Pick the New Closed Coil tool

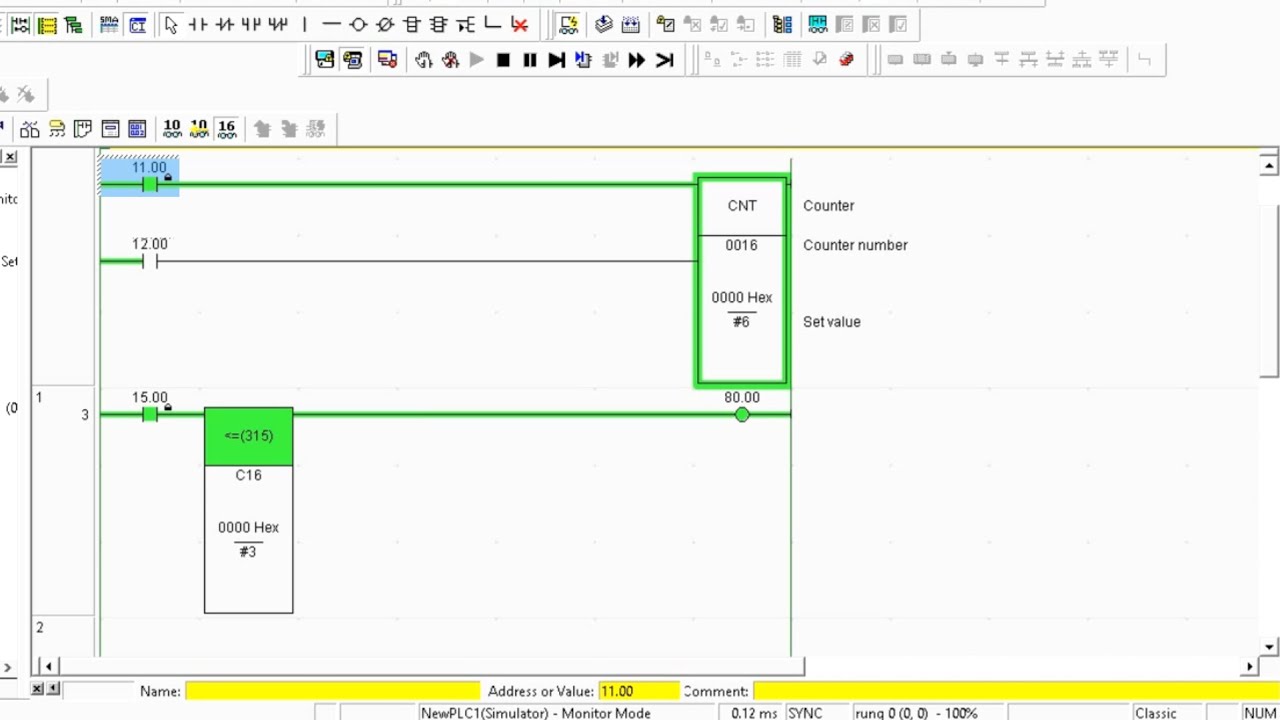385,25
